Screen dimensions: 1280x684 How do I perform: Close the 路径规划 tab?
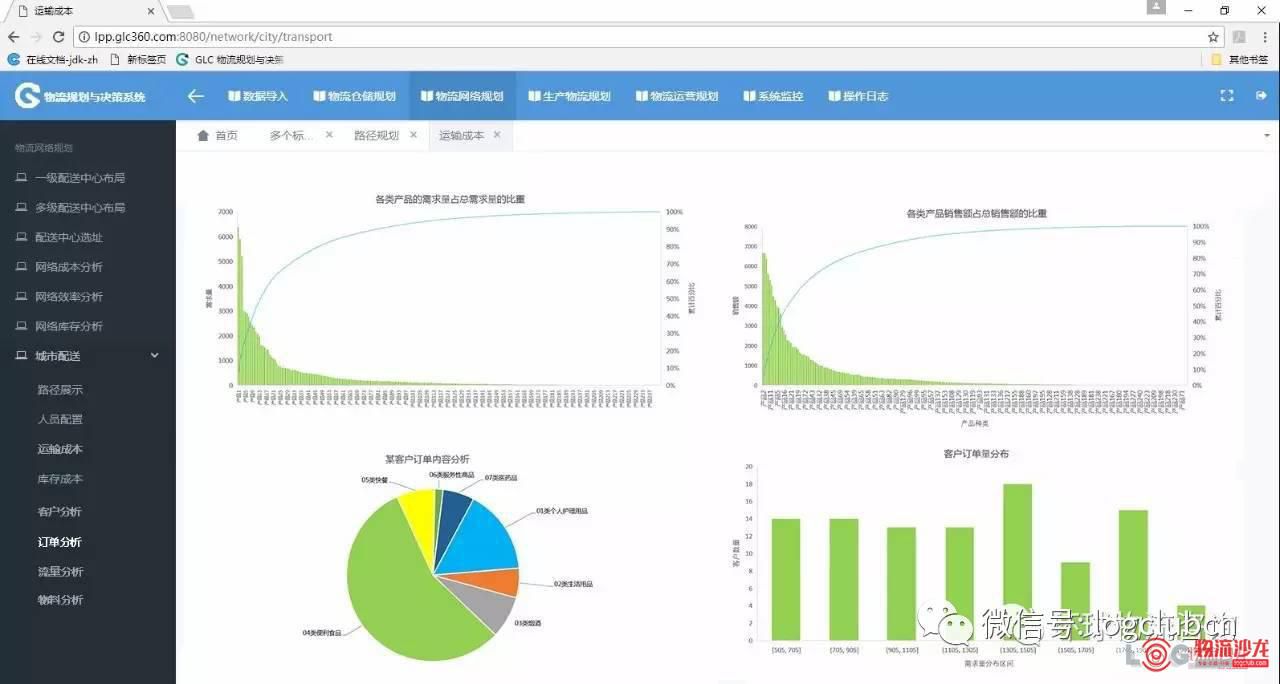pyautogui.click(x=413, y=134)
